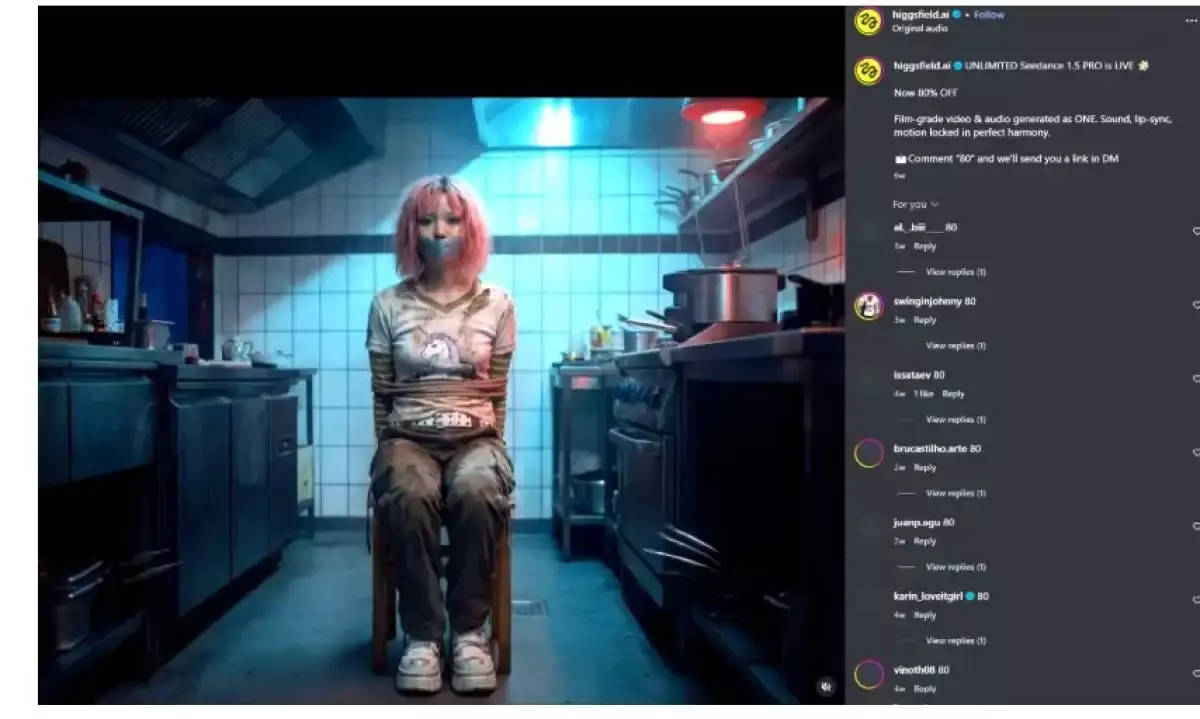Expand View replies under swinginjohnny's comment
Viewport: 1200px width, 719px height.
(x=955, y=345)
